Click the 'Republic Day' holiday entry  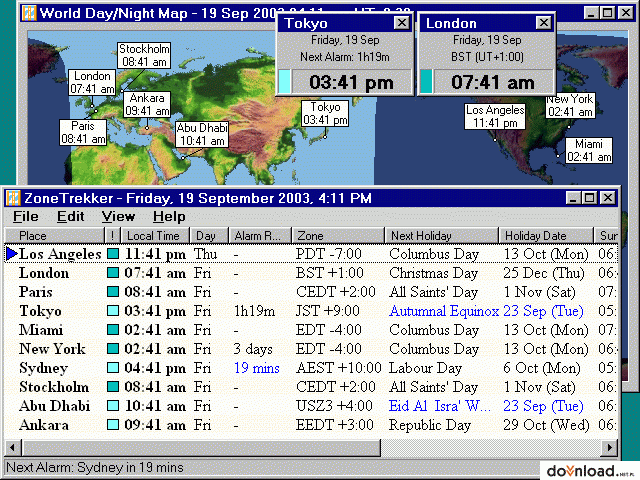point(430,425)
